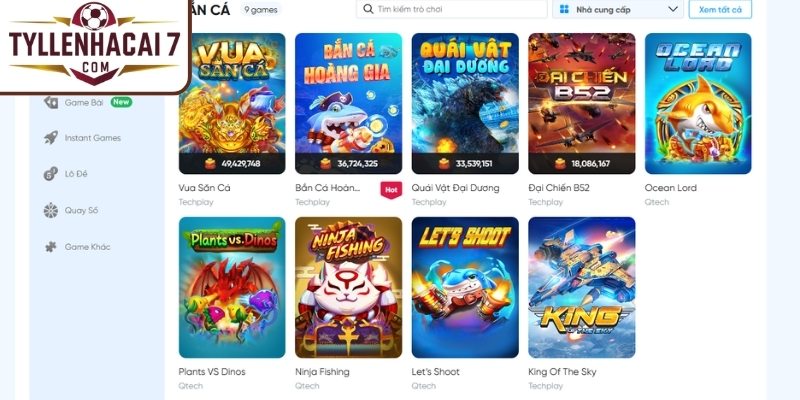Launch the Ocean Lord game thumbnail
800x400 pixels.
click(x=698, y=104)
